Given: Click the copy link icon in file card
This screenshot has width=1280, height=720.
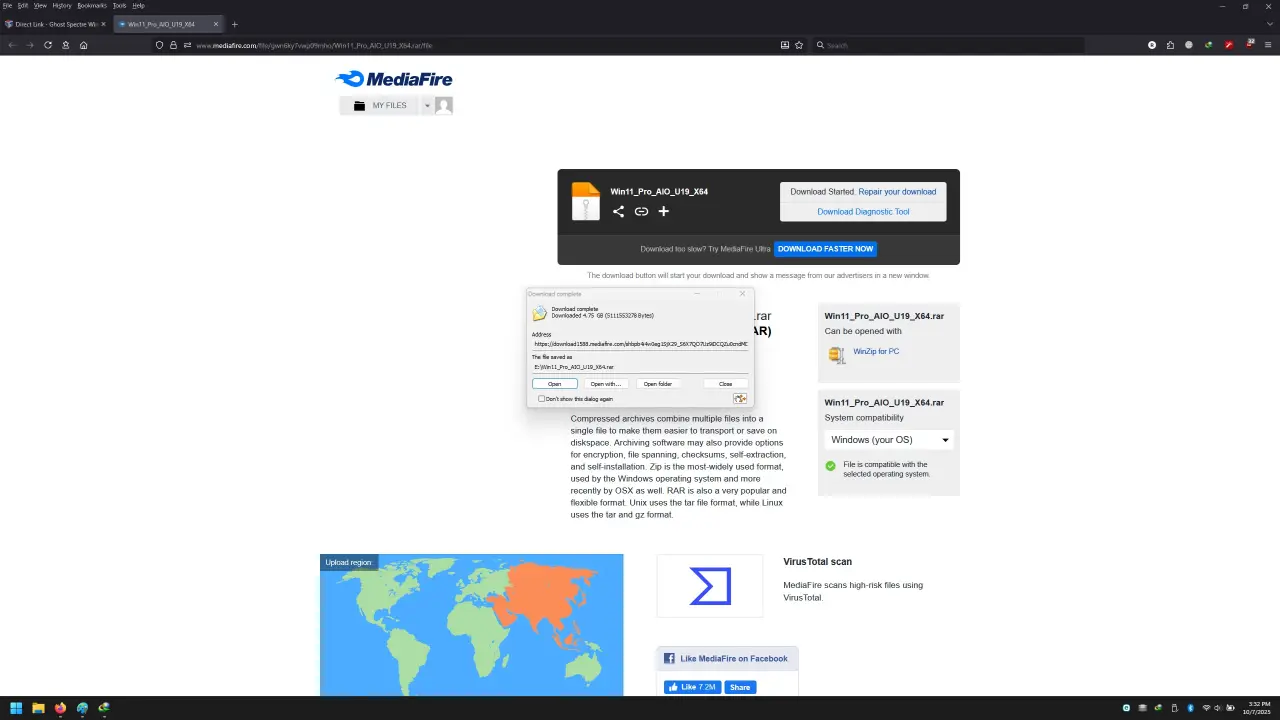Looking at the screenshot, I should point(641,211).
